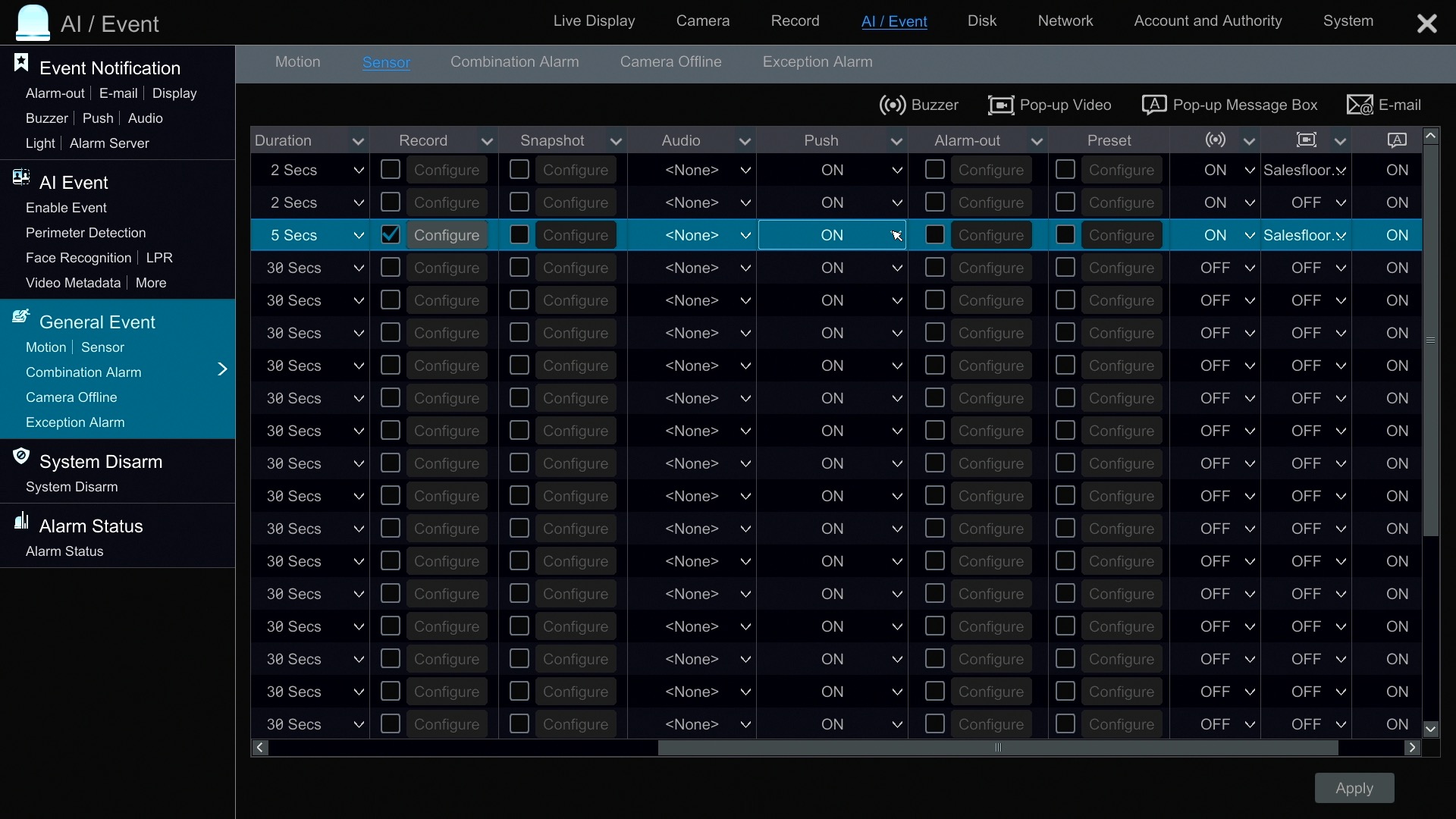
Task: Open the Duration dropdown in the 5 Secs row
Action: 359,236
